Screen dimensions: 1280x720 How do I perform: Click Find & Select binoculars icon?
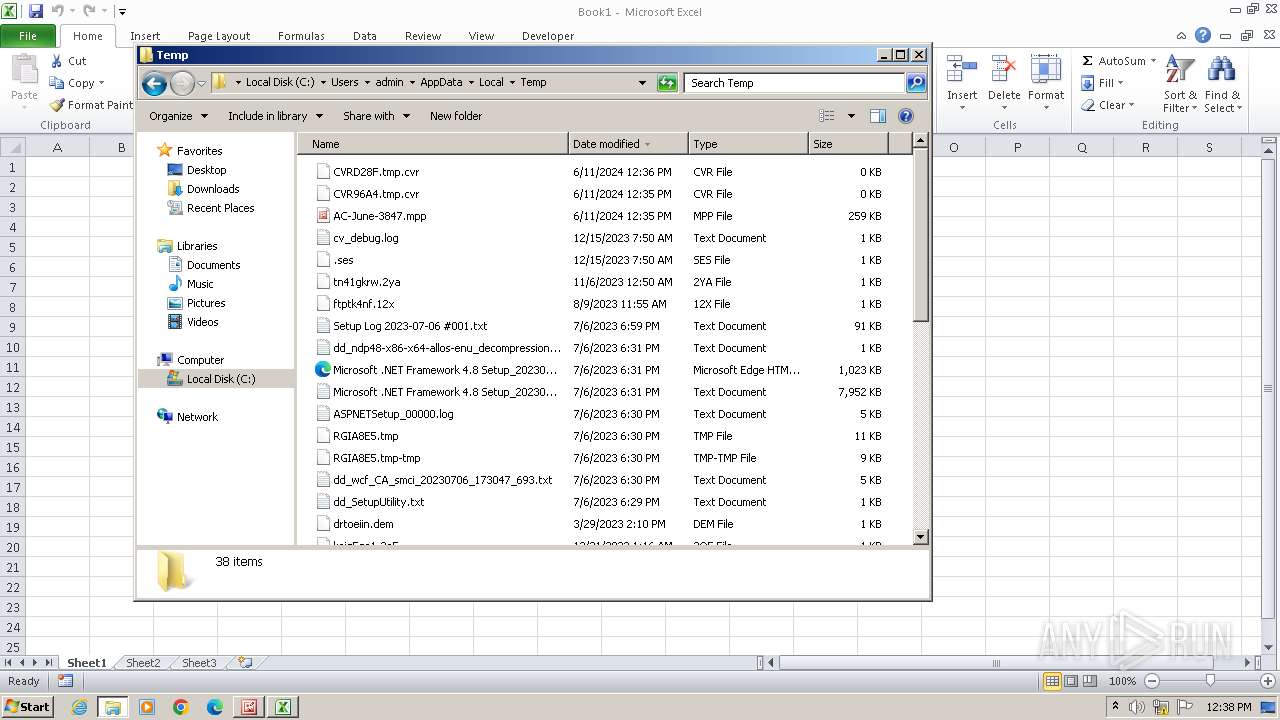(1221, 70)
